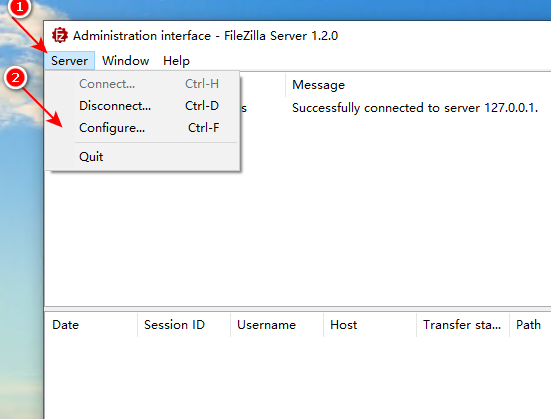
Task: Click the Administration interface window title text
Action: 205,36
